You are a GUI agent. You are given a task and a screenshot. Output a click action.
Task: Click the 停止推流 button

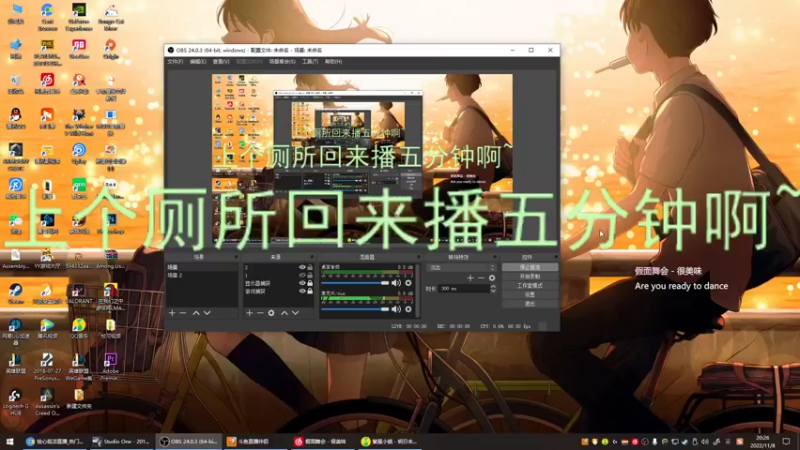pyautogui.click(x=530, y=267)
